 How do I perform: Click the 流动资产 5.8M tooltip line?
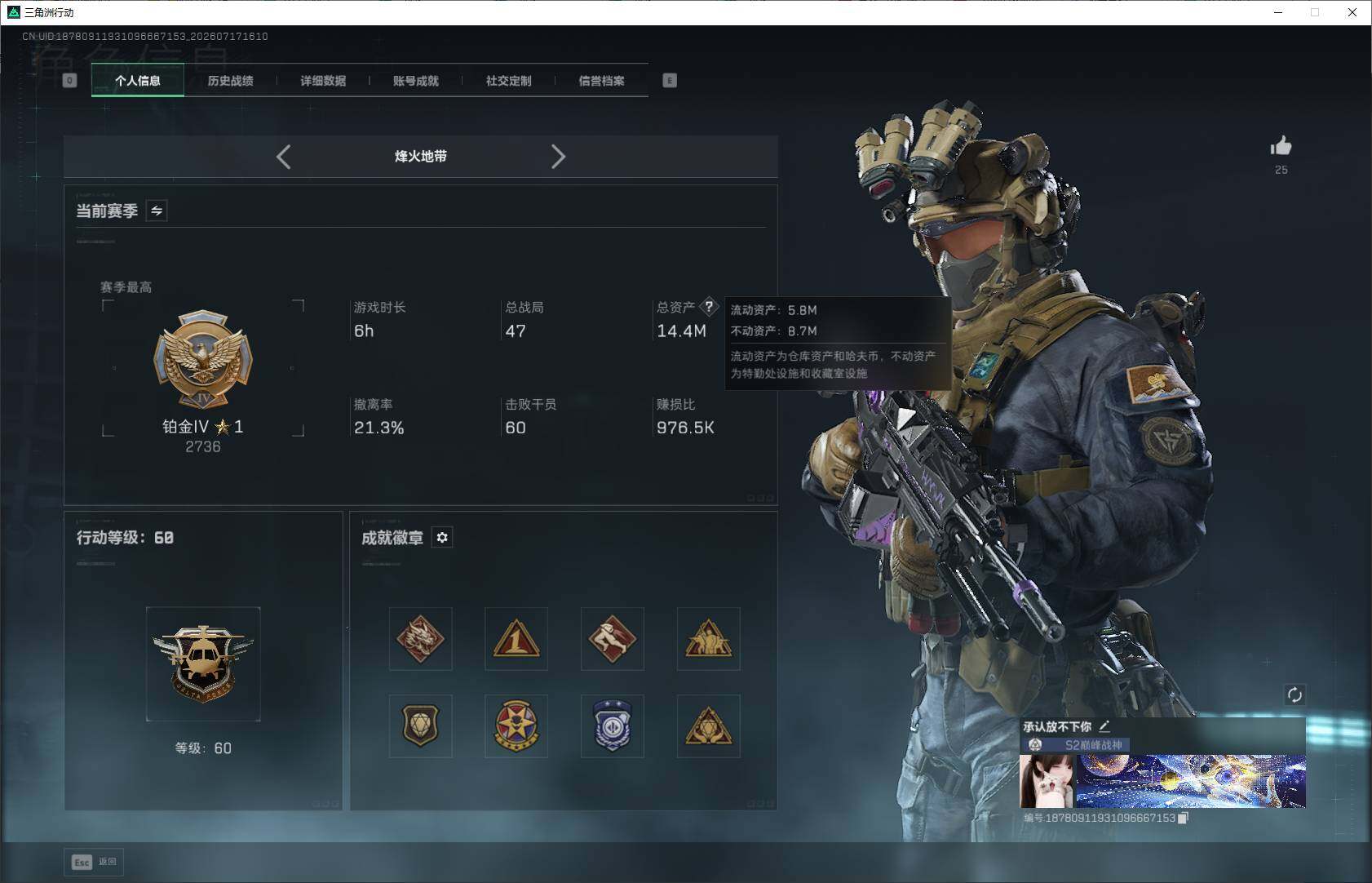[x=773, y=310]
